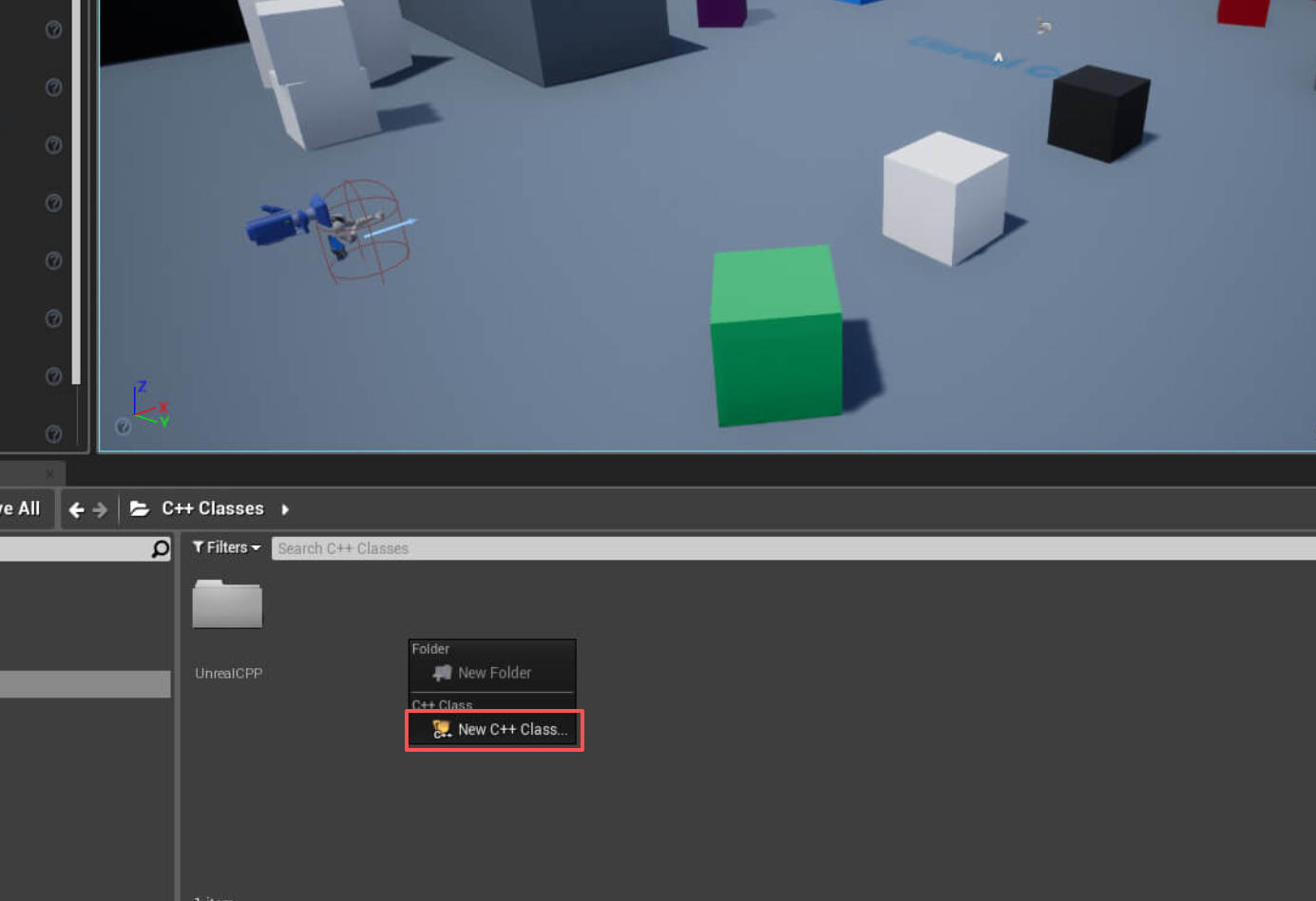Select the UnrealCPP folder thumbnail

pyautogui.click(x=227, y=603)
